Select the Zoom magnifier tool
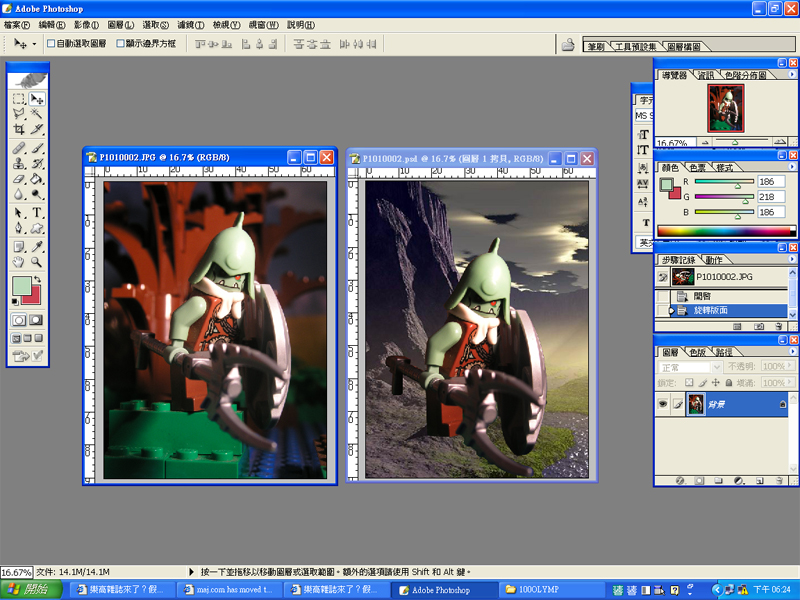Viewport: 800px width, 600px height. [37, 261]
